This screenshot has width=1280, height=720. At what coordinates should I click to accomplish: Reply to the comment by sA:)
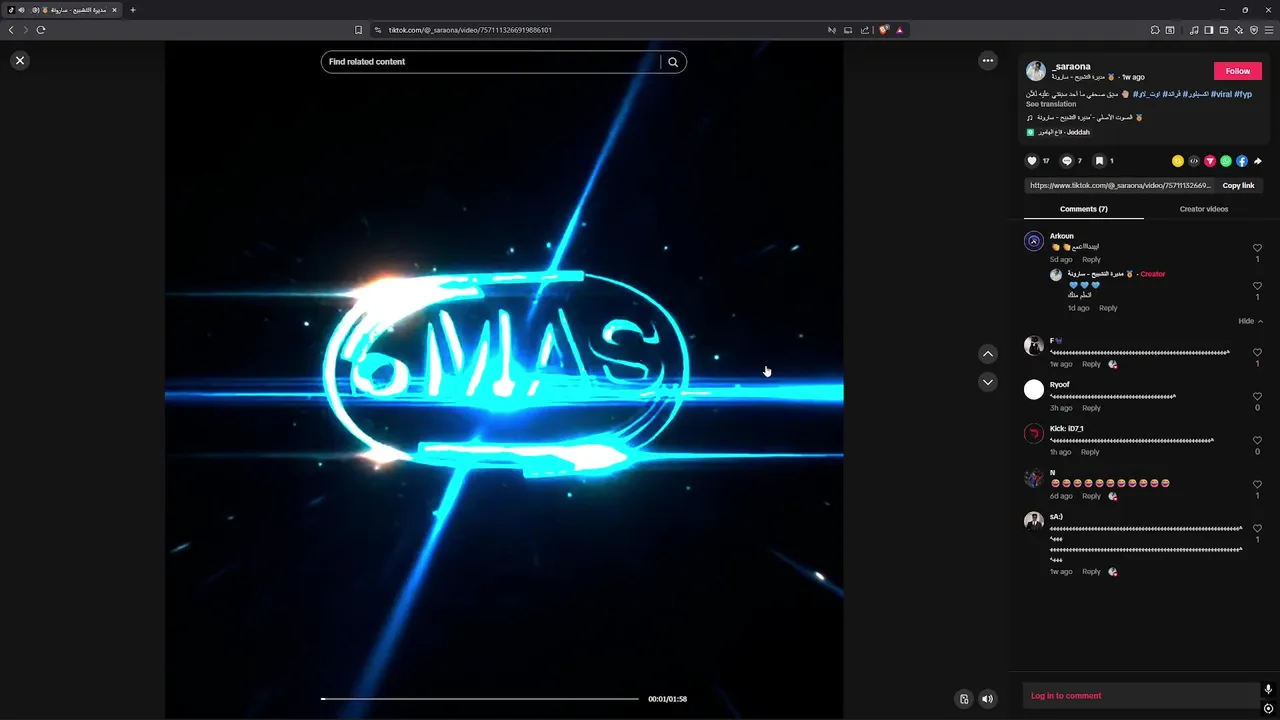click(1091, 572)
